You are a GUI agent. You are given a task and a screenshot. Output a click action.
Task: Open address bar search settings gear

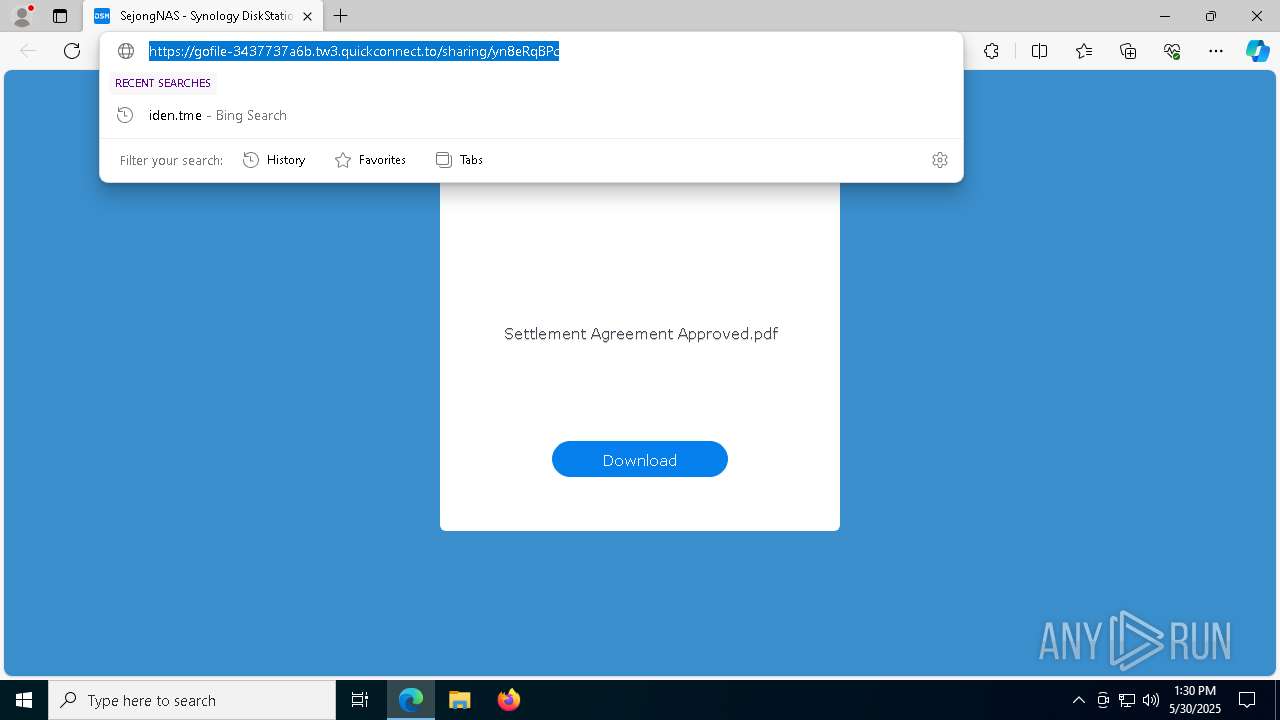[x=940, y=160]
